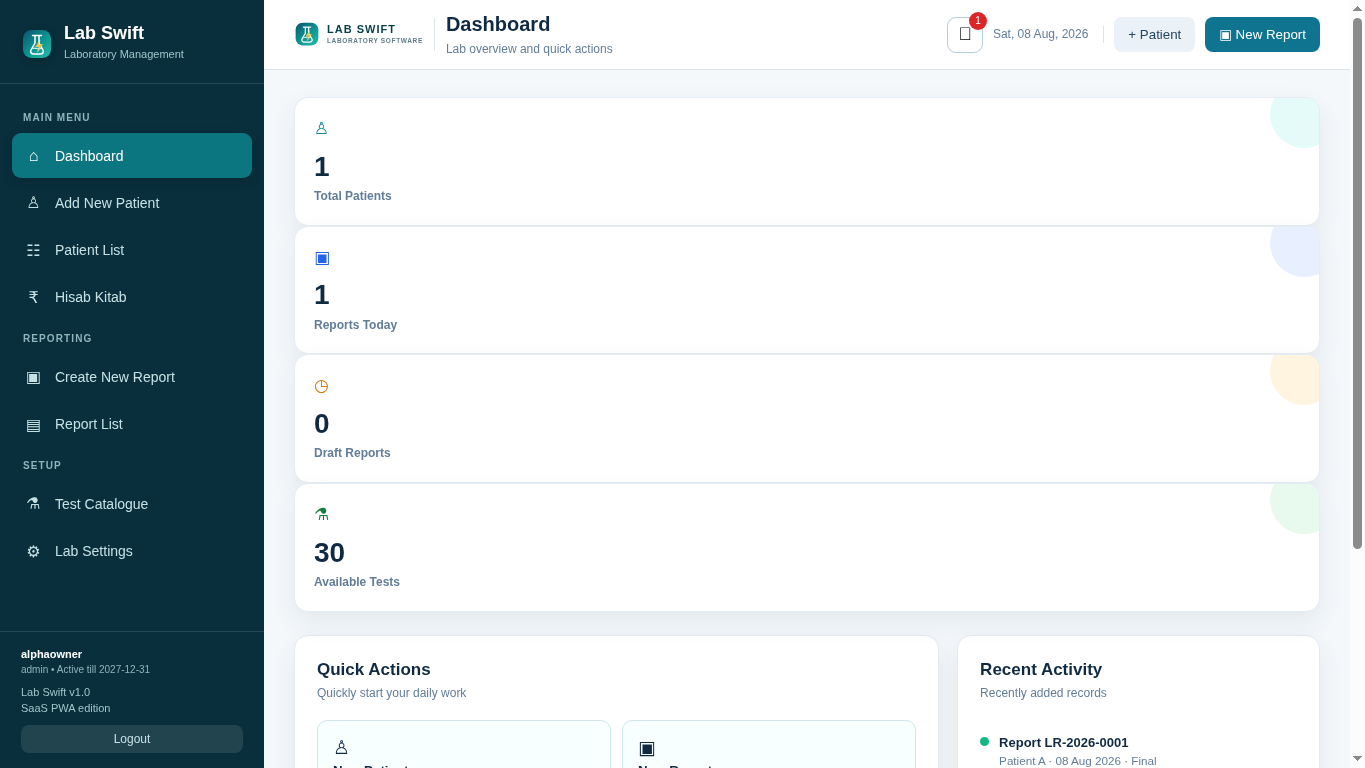Click the Test Catalogue flask icon
Viewport: 1365px width, 768px height.
click(33, 504)
